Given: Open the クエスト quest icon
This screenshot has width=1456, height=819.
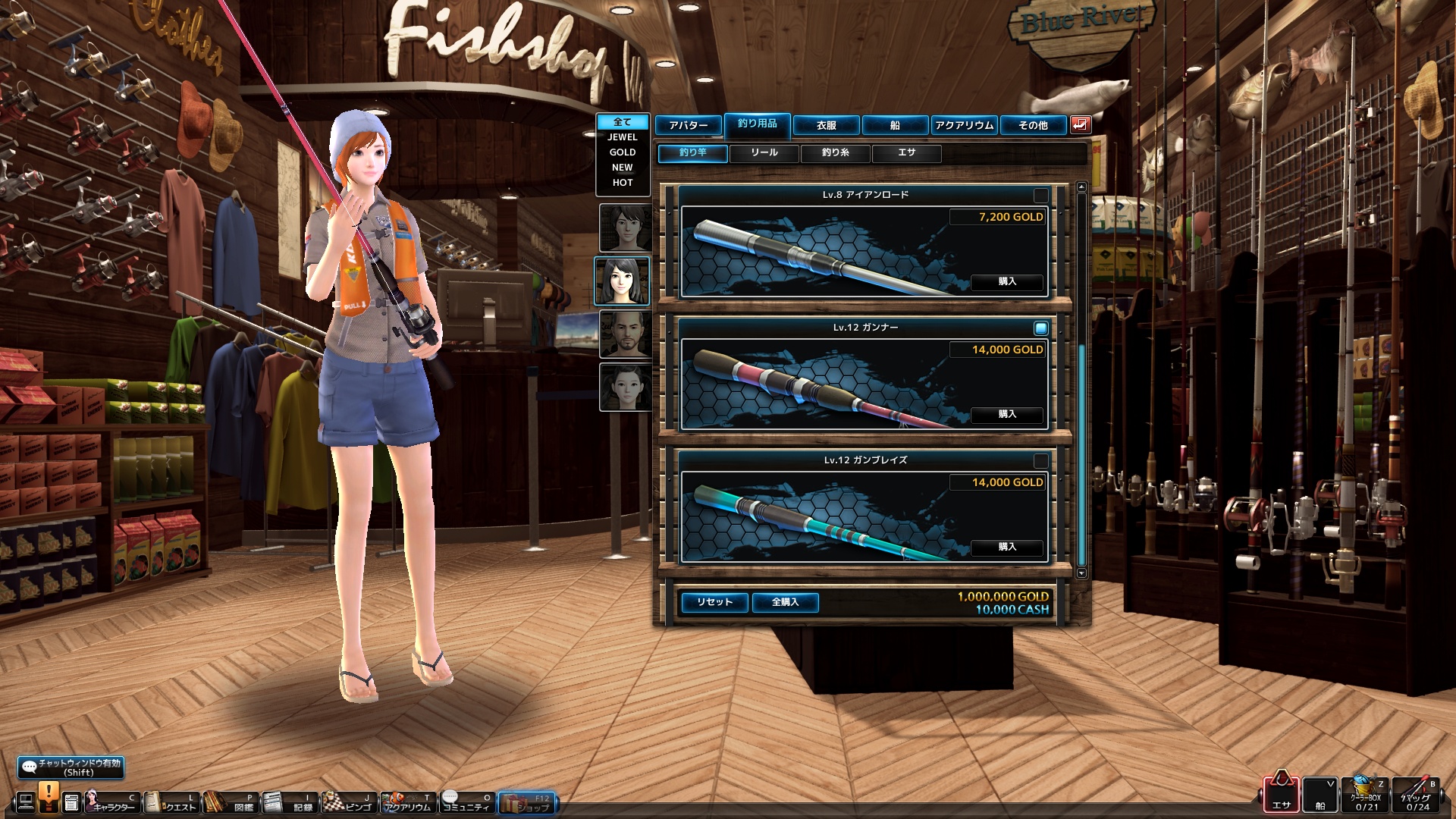Looking at the screenshot, I should pos(171,802).
